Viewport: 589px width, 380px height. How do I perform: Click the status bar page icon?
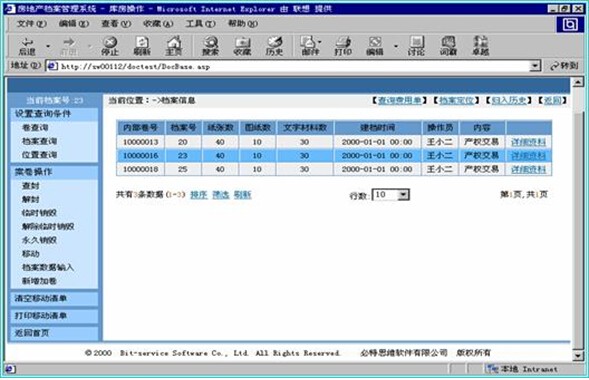tap(10, 369)
